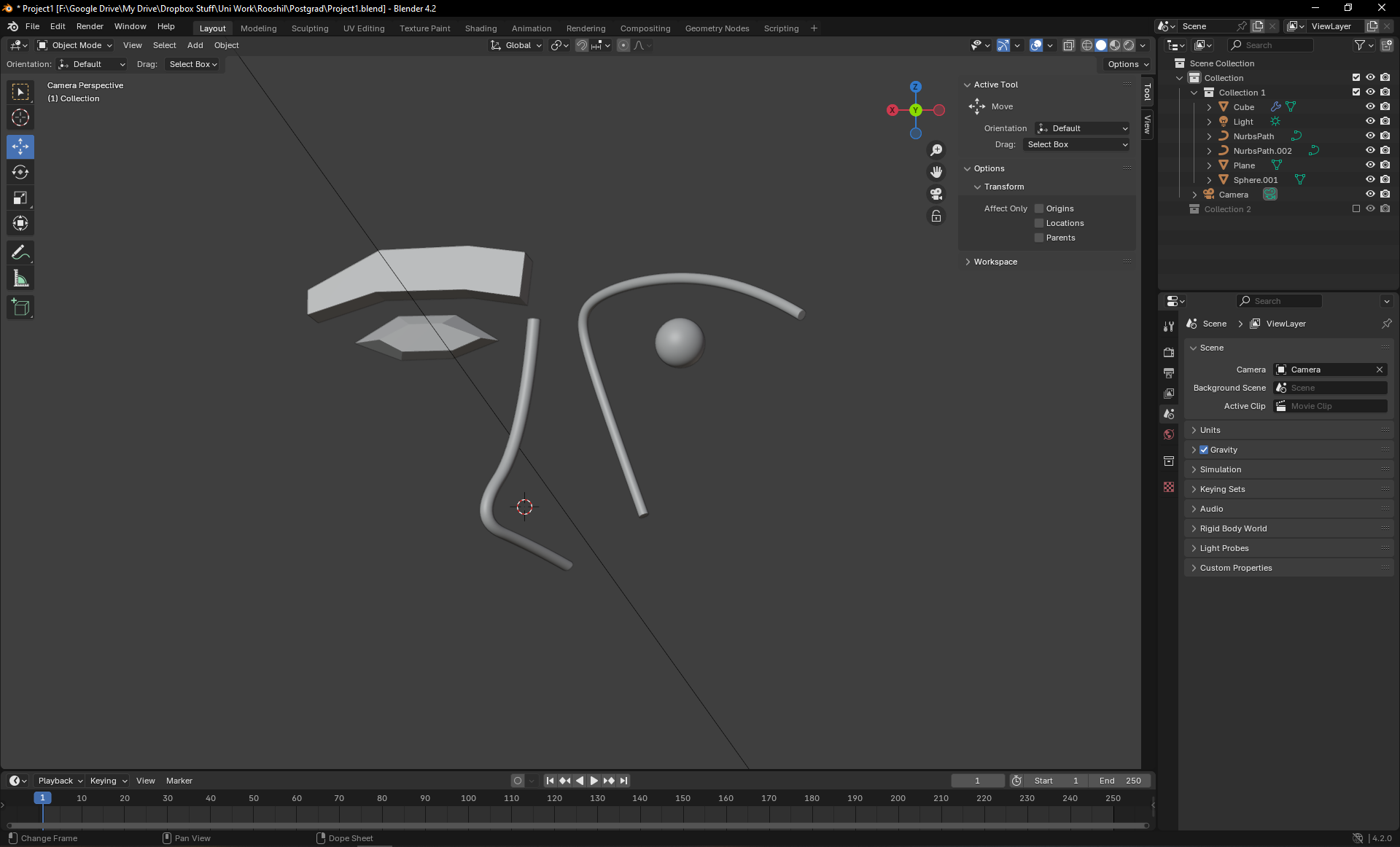
Task: Toggle camera view via the camera icon
Action: pyautogui.click(x=936, y=194)
